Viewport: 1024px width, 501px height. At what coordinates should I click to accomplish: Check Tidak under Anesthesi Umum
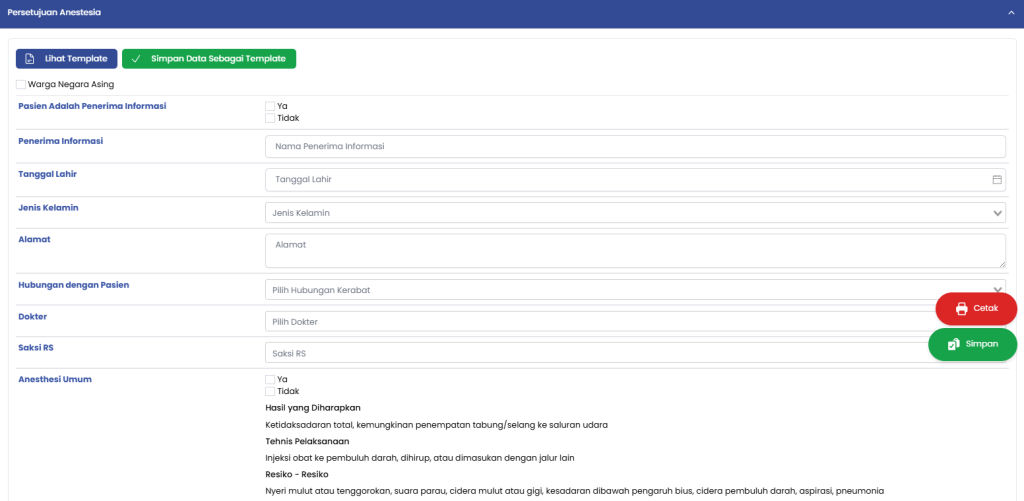coord(270,391)
